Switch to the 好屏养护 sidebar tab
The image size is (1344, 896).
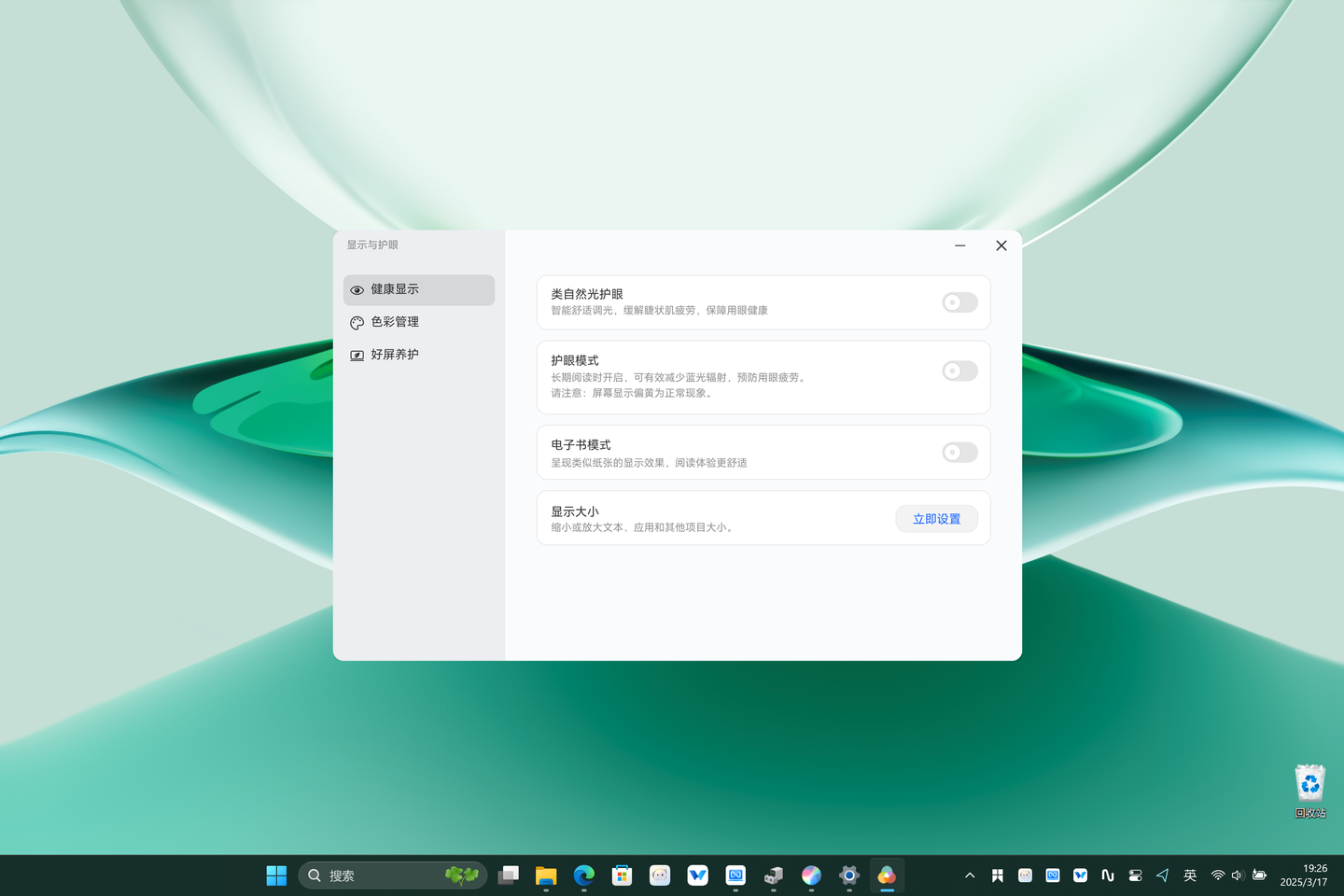click(x=419, y=355)
